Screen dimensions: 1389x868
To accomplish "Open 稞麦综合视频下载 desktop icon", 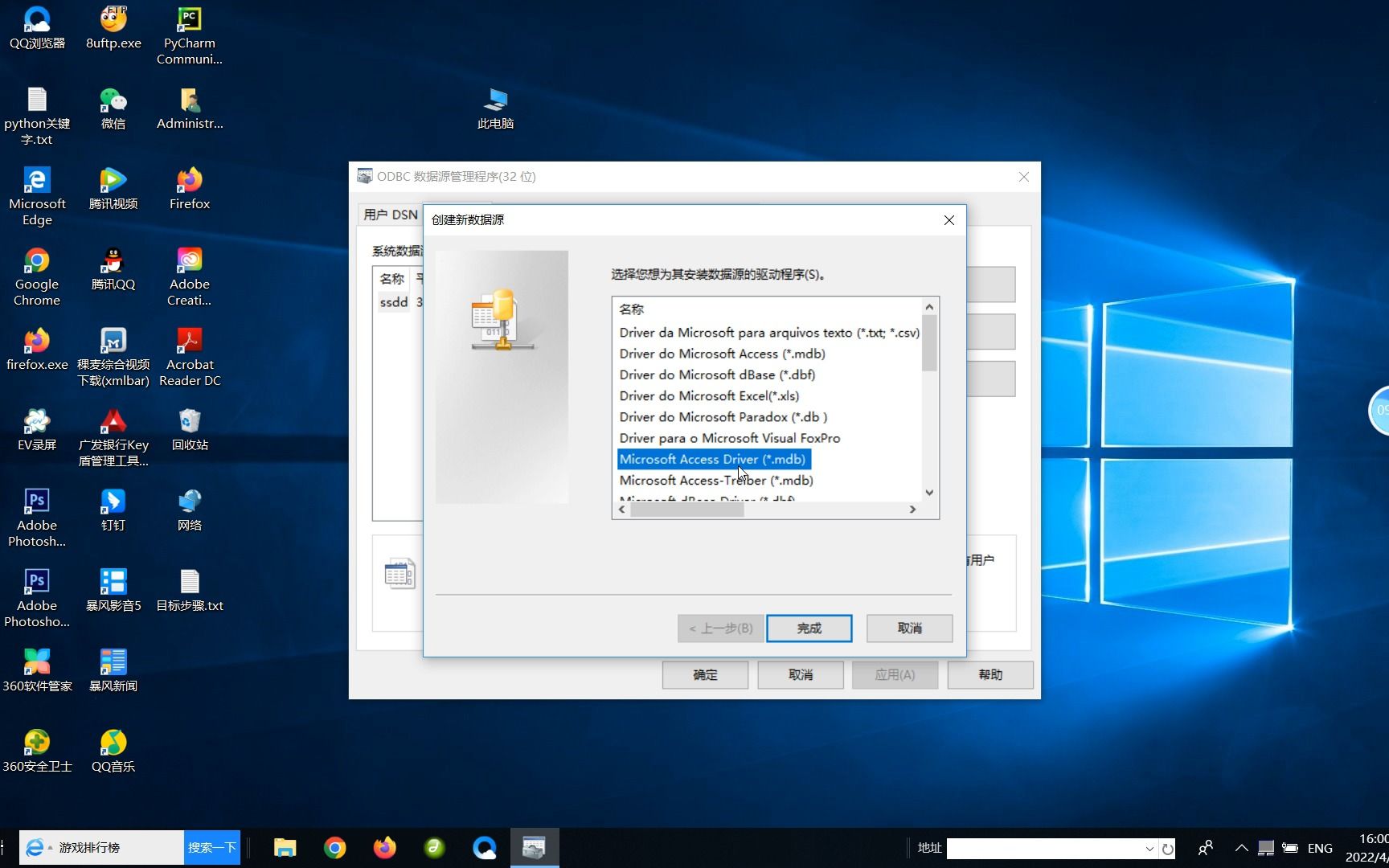I will tap(113, 357).
